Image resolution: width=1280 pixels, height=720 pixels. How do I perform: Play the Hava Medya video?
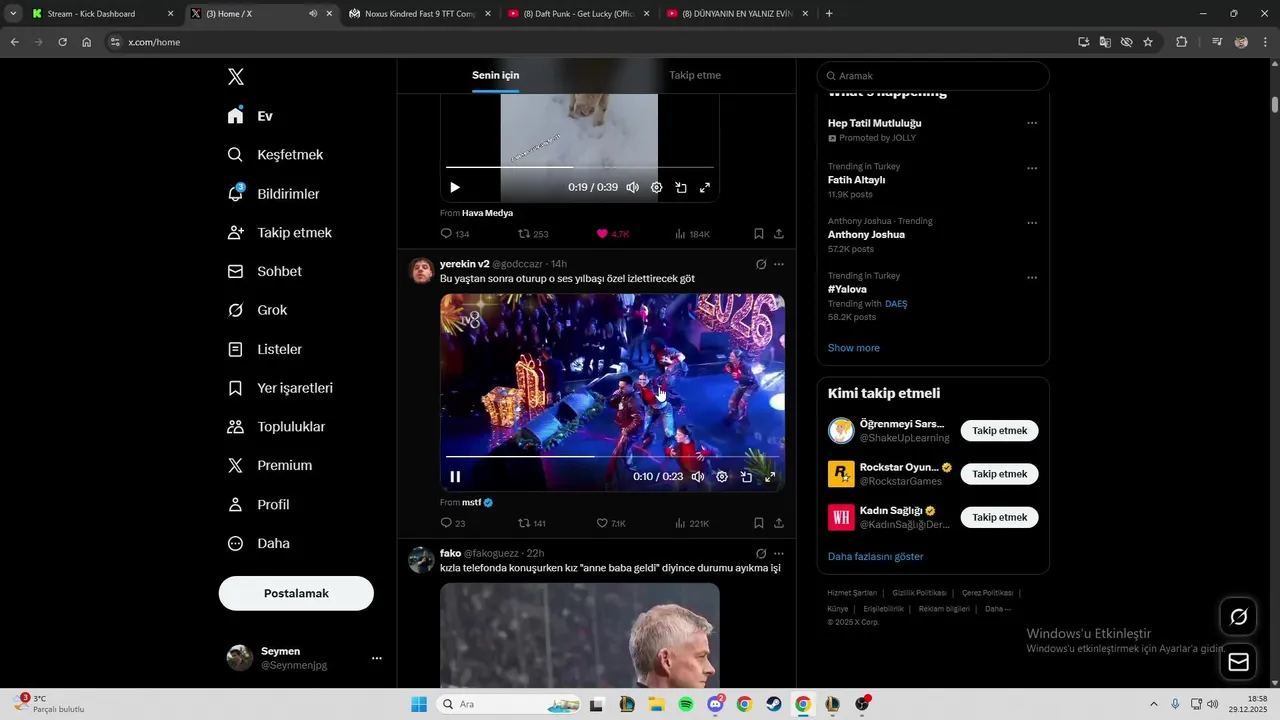coord(455,187)
